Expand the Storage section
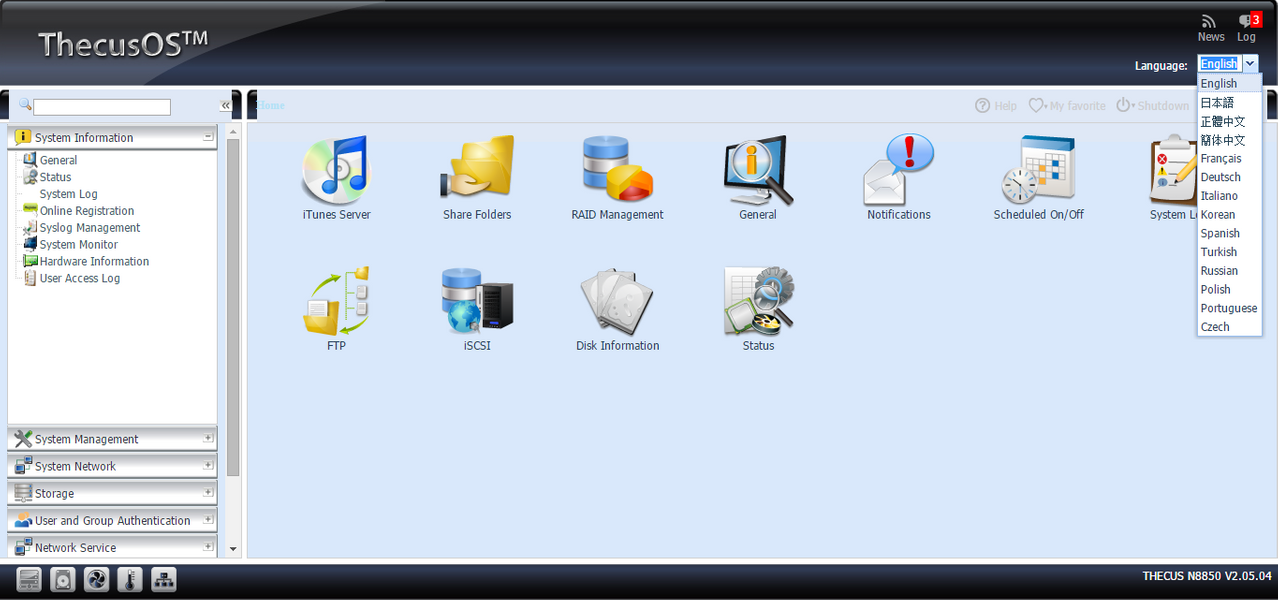The width and height of the screenshot is (1278, 600). 208,493
